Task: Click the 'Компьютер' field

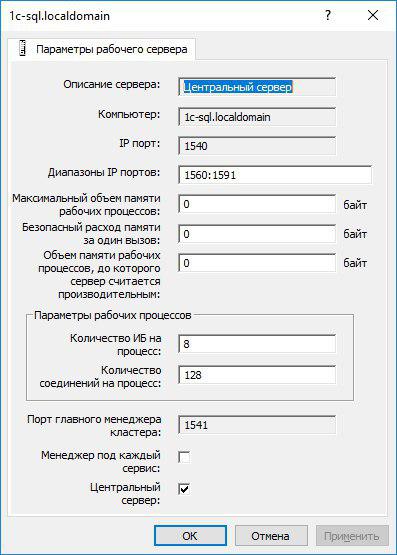Action: [x=257, y=117]
